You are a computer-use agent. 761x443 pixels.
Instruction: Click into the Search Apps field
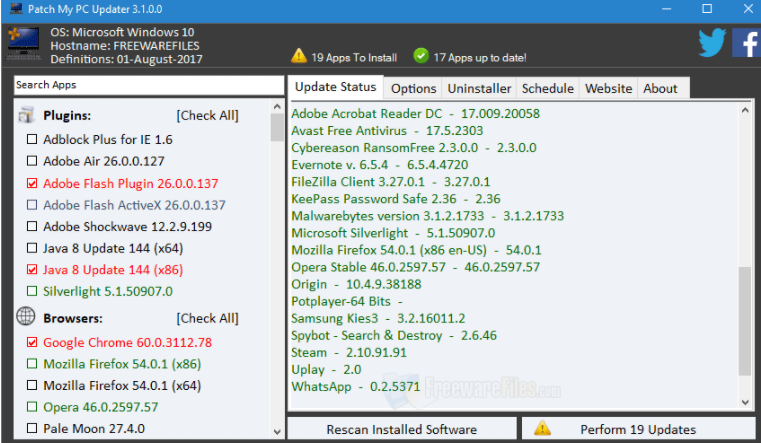149,85
